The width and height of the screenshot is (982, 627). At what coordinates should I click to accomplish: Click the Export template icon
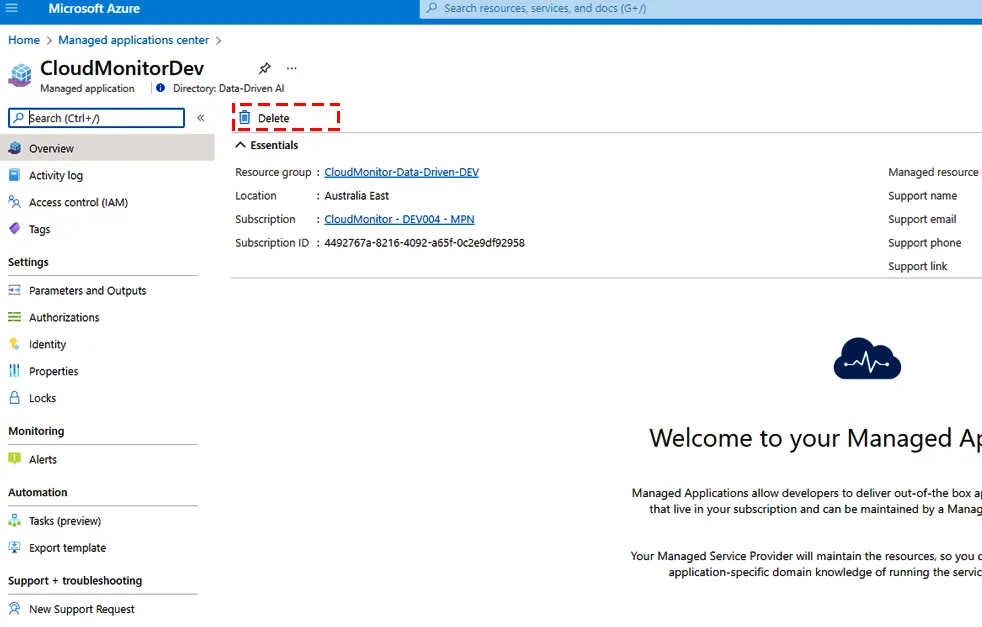[x=14, y=547]
